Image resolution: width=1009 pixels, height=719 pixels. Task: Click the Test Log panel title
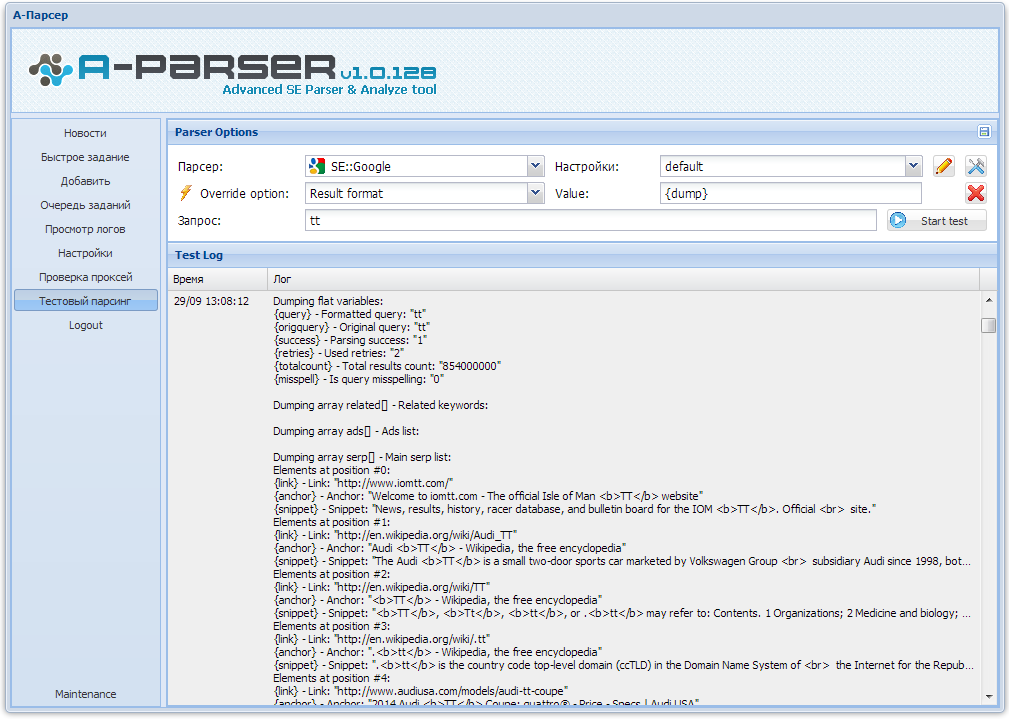click(x=199, y=255)
